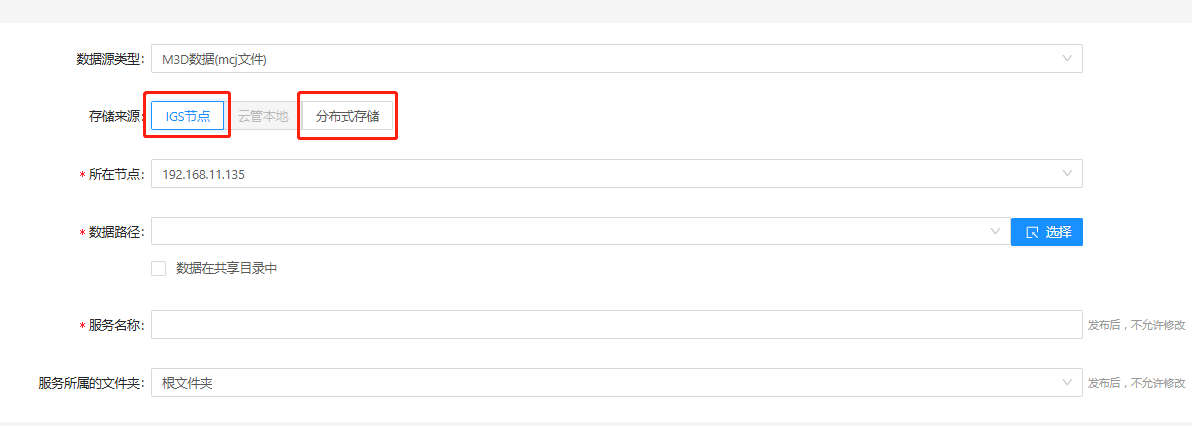Expand the 192.168.11.135 node dropdown
The image size is (1192, 426).
pyautogui.click(x=617, y=173)
